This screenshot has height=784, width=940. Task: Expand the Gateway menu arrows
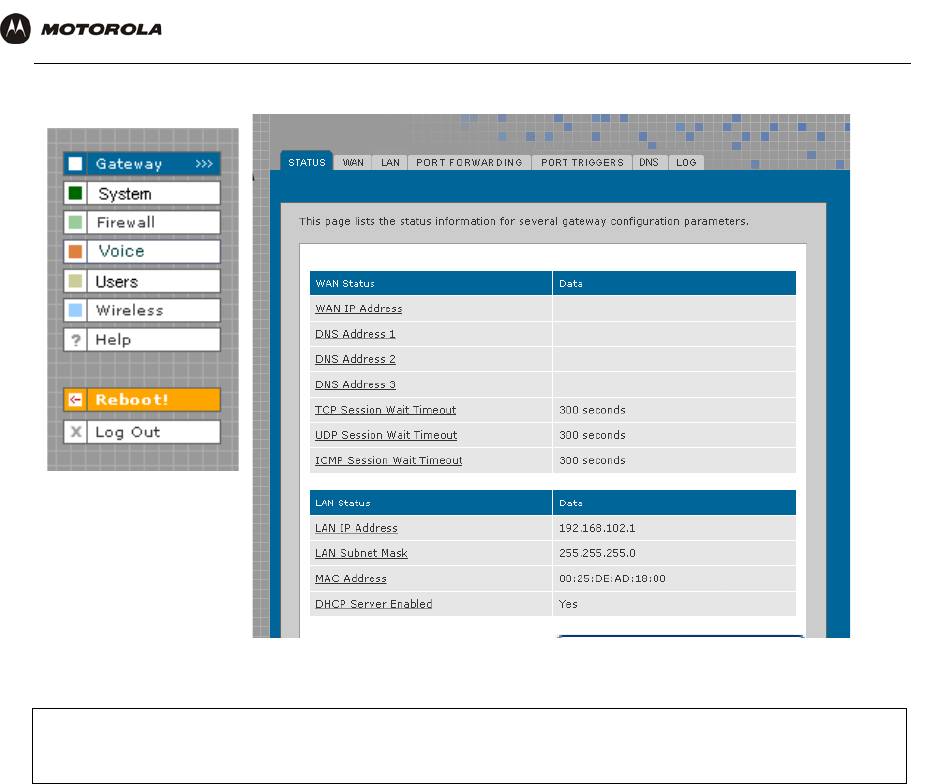click(204, 164)
